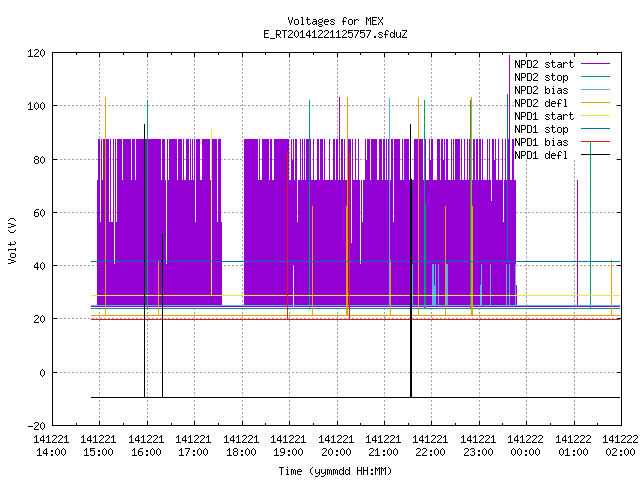The height and width of the screenshot is (480, 640).
Task: Click the -20 y-axis tick label
Action: pyautogui.click(x=36, y=426)
